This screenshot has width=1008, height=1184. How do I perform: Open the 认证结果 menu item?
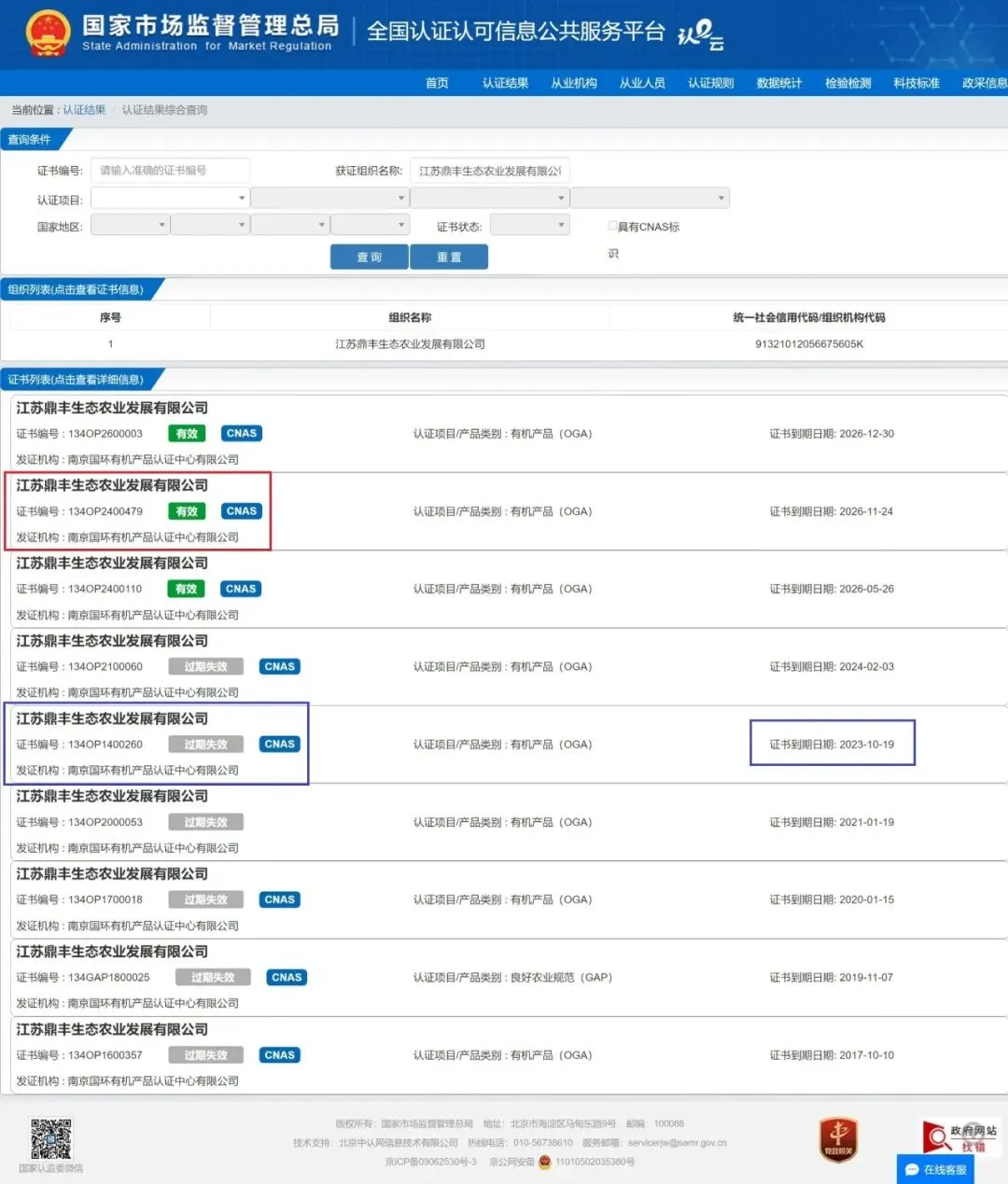point(505,83)
